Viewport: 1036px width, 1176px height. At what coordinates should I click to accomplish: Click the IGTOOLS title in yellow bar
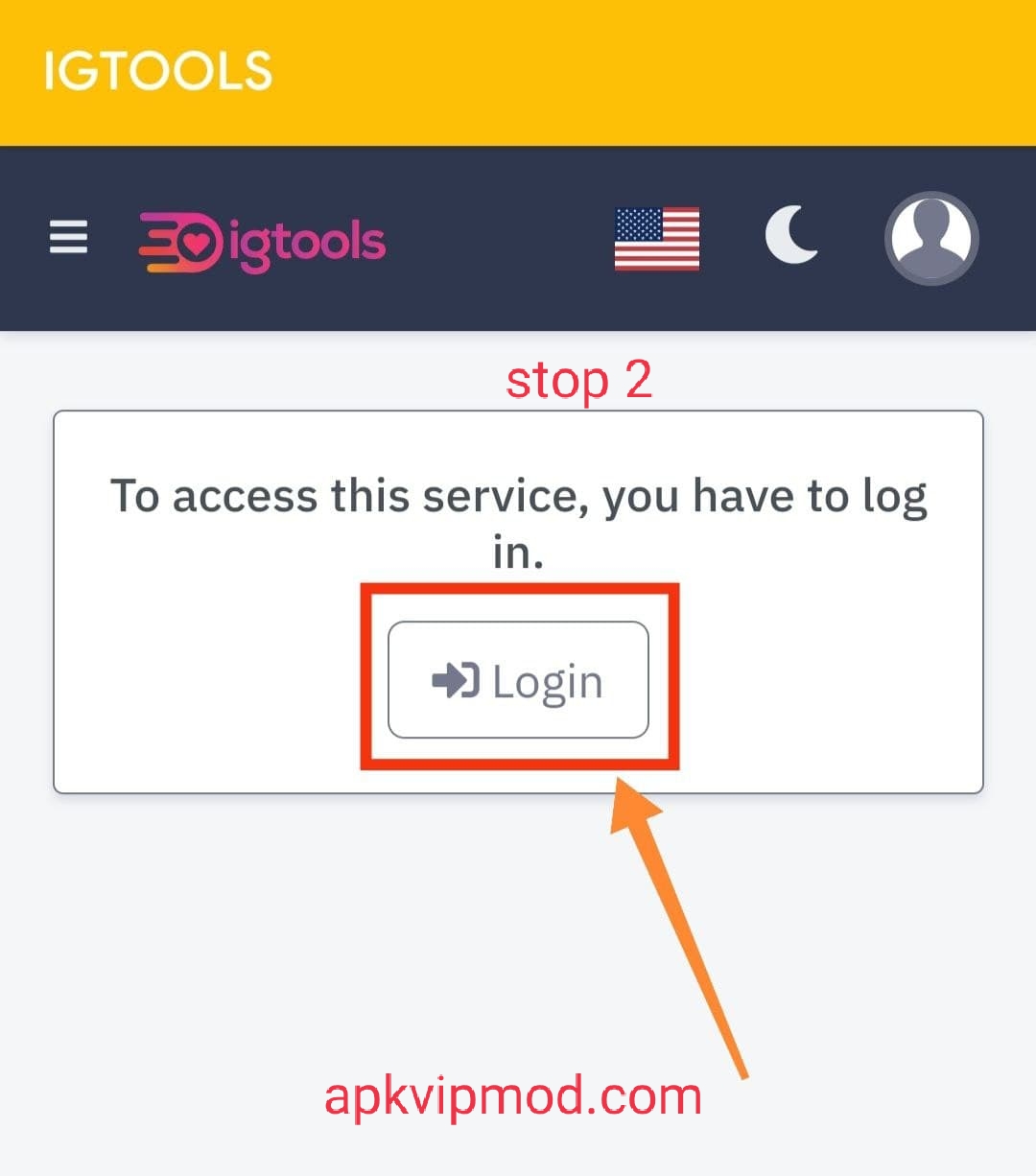tap(158, 72)
